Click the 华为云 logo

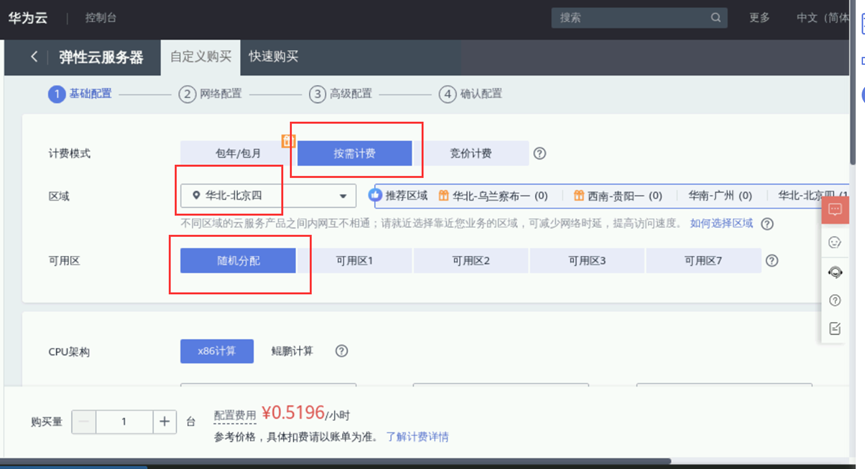[28, 18]
